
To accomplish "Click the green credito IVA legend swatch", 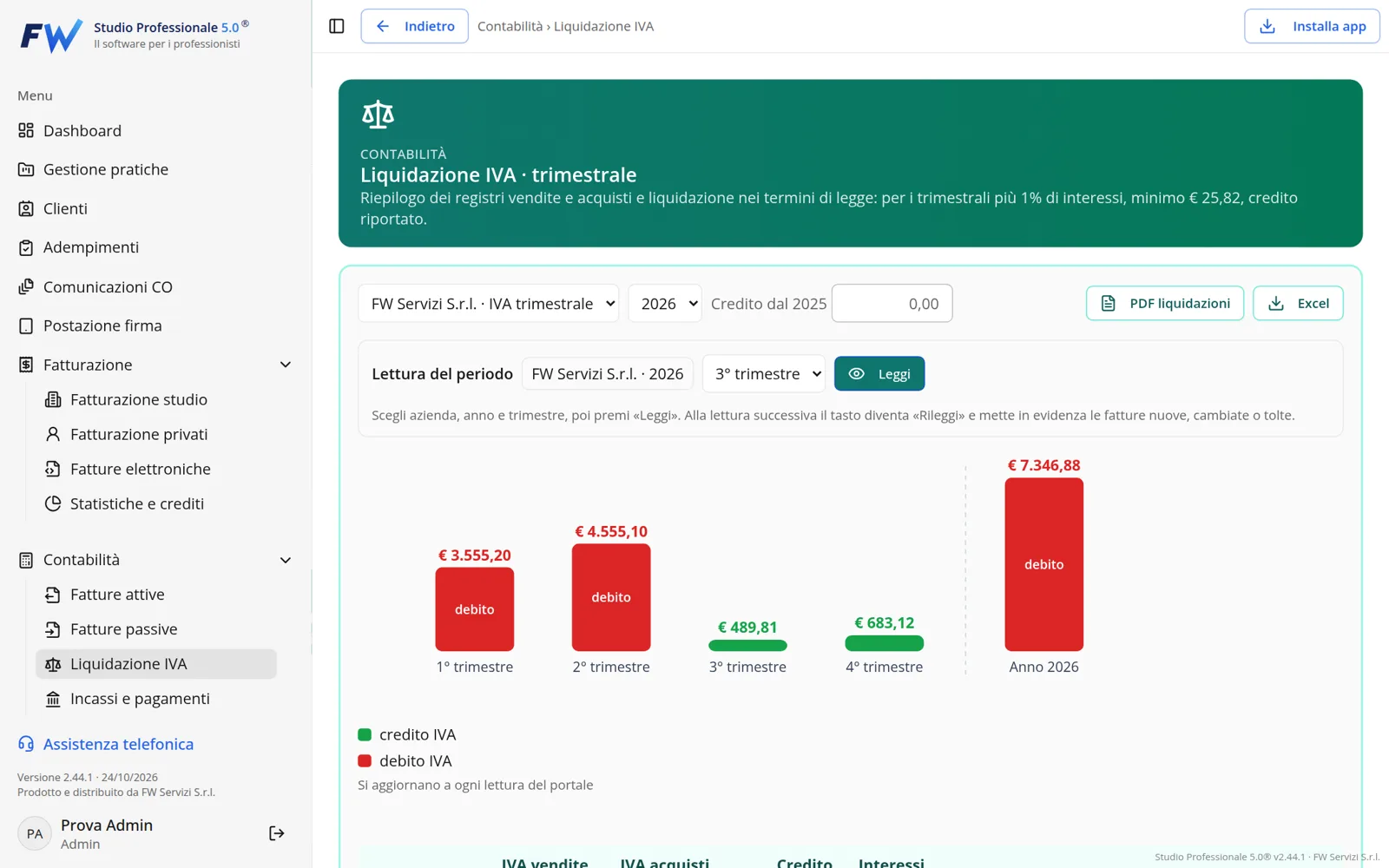I will click(365, 734).
